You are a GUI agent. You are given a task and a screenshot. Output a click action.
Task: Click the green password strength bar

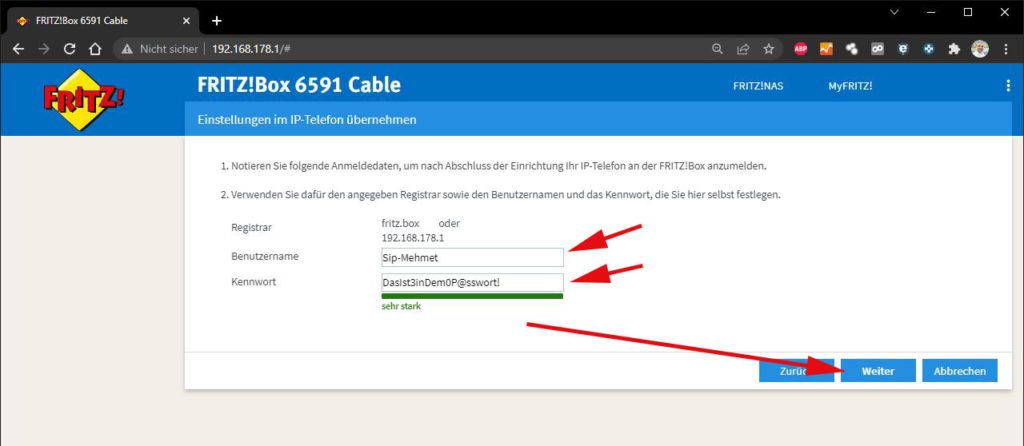point(472,296)
